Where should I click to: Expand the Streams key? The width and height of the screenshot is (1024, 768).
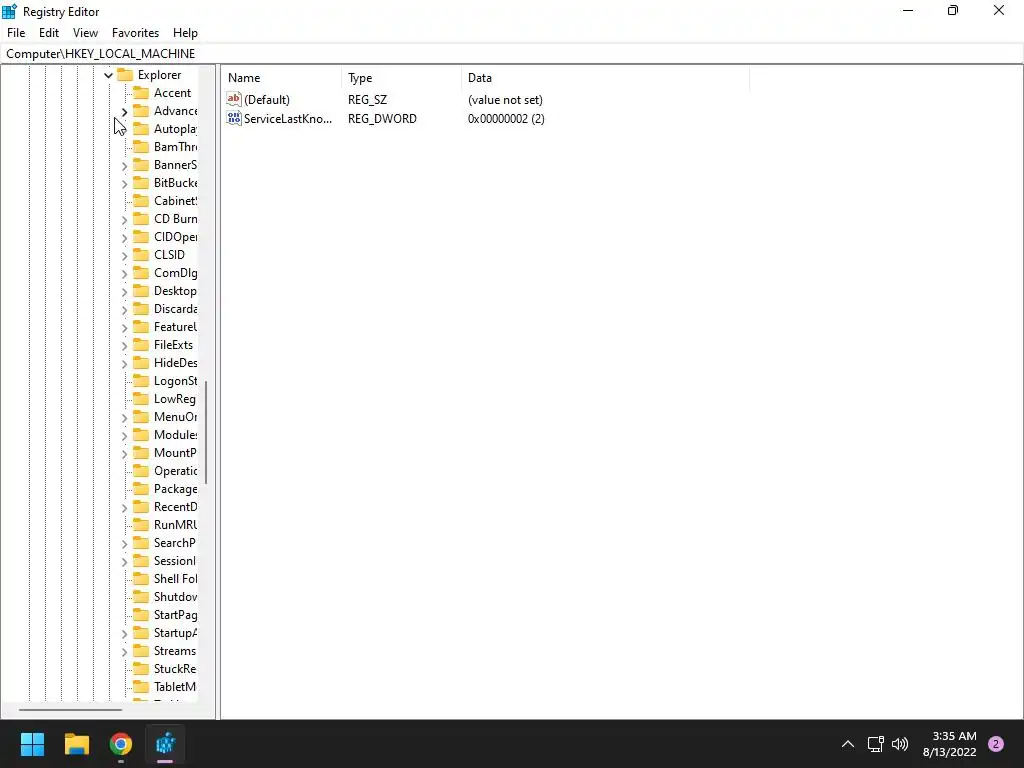pyautogui.click(x=124, y=651)
